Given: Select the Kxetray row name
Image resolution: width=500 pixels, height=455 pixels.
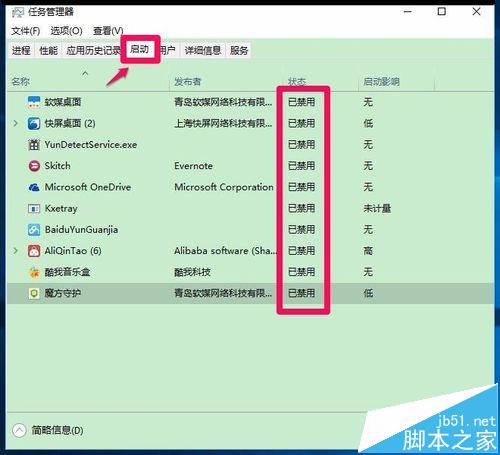Looking at the screenshot, I should pyautogui.click(x=61, y=209).
